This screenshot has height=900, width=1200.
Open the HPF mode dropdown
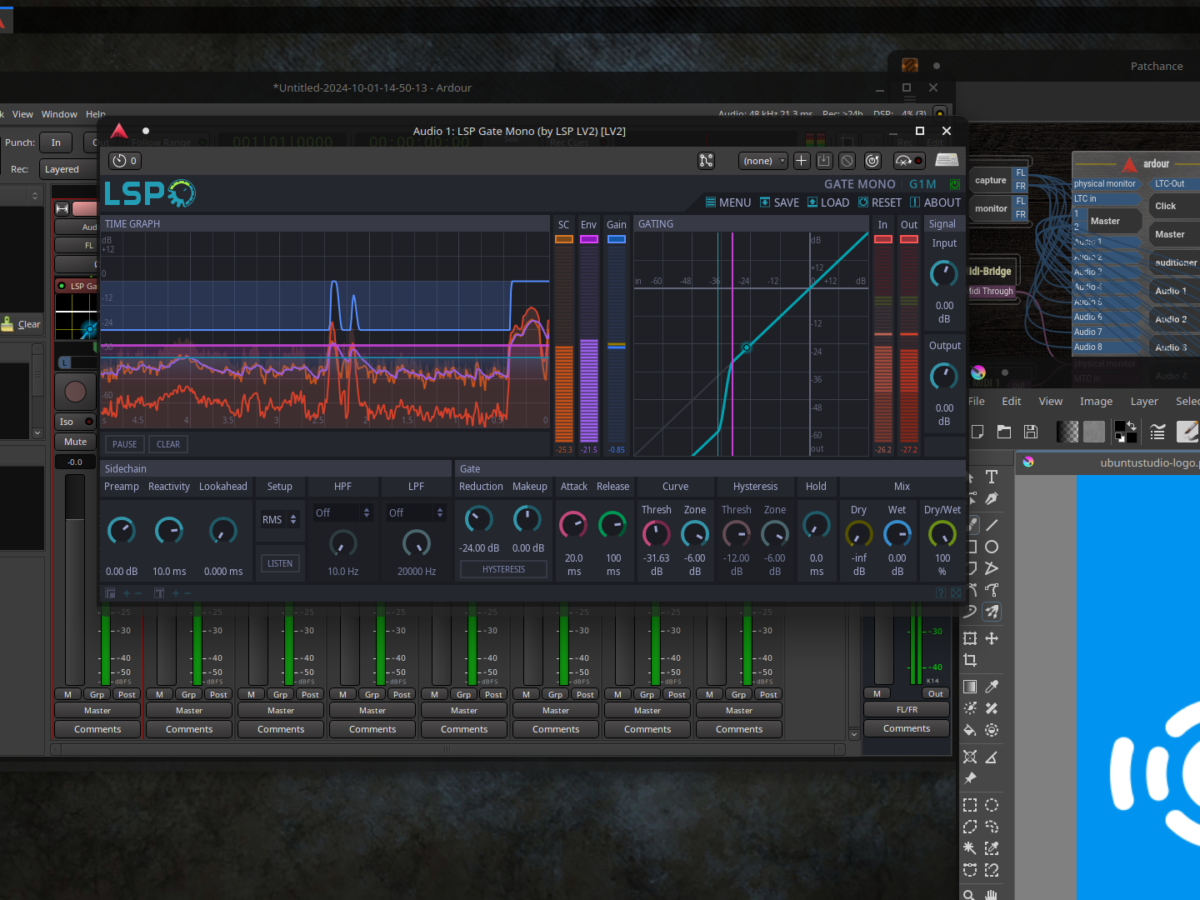(342, 513)
